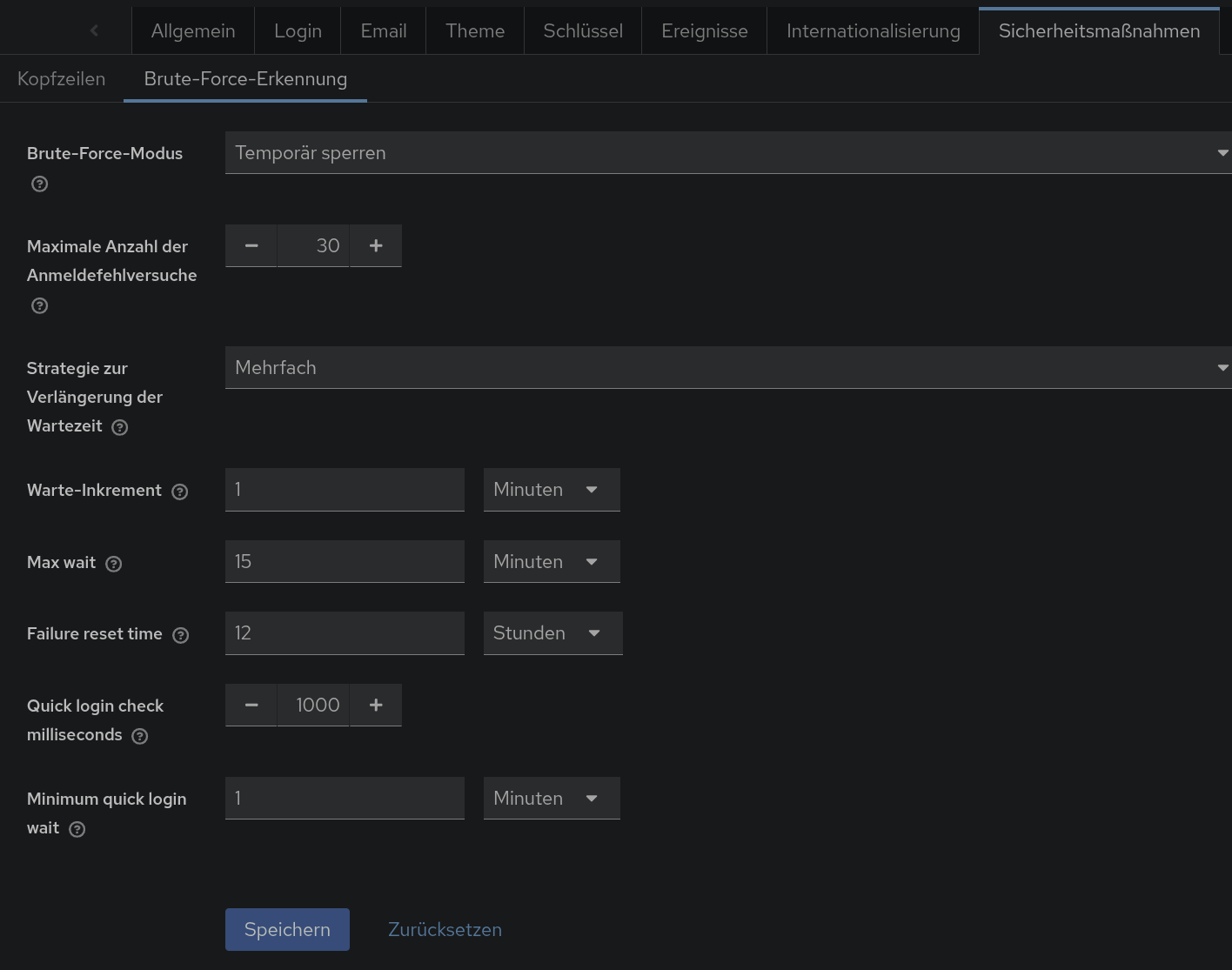Open the Max wait help tooltip
The height and width of the screenshot is (970, 1232).
(x=114, y=564)
